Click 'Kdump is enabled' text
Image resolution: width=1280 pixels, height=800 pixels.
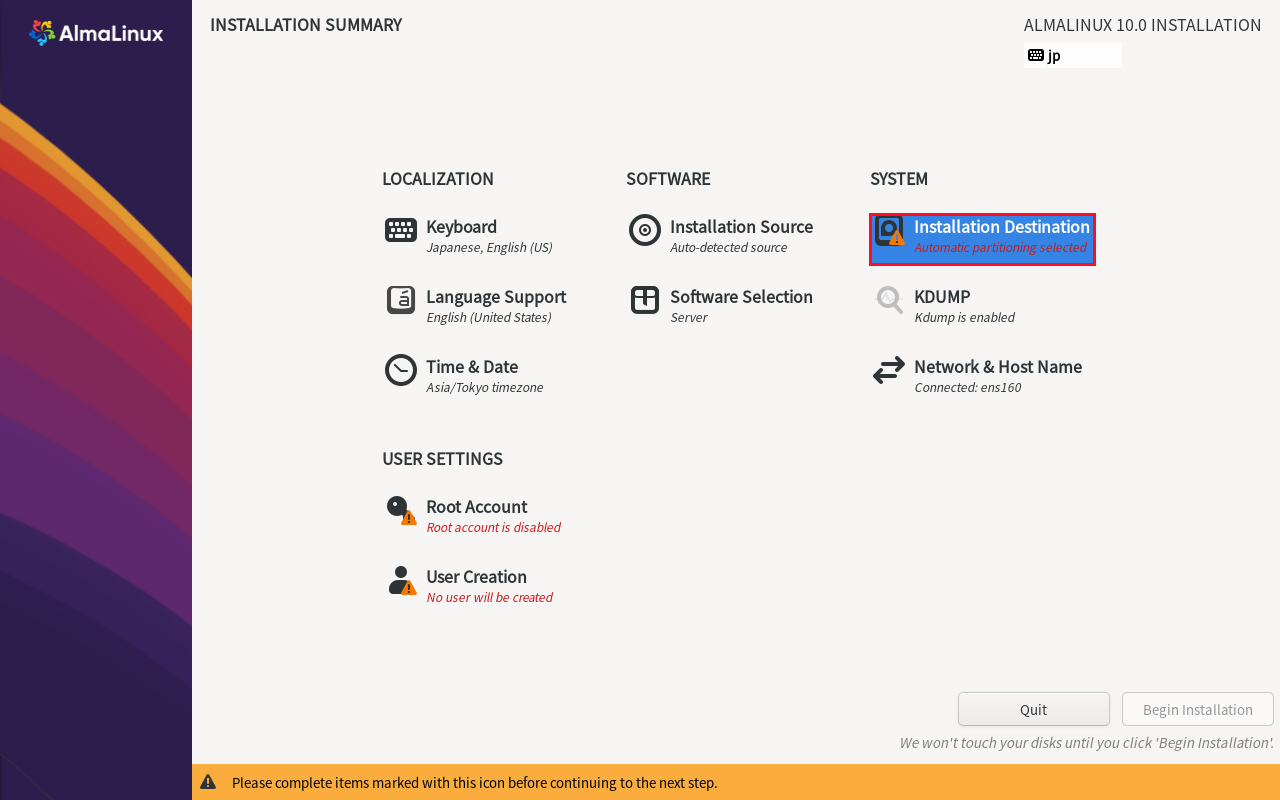(964, 318)
